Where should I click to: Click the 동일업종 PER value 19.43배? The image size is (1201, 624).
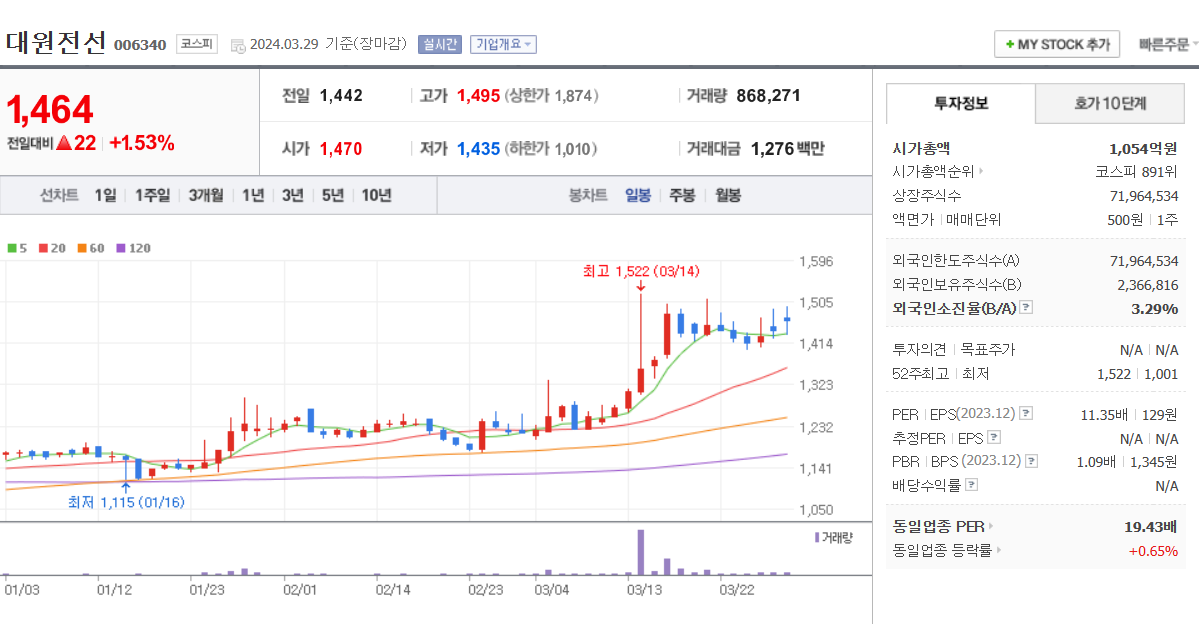coord(1151,526)
